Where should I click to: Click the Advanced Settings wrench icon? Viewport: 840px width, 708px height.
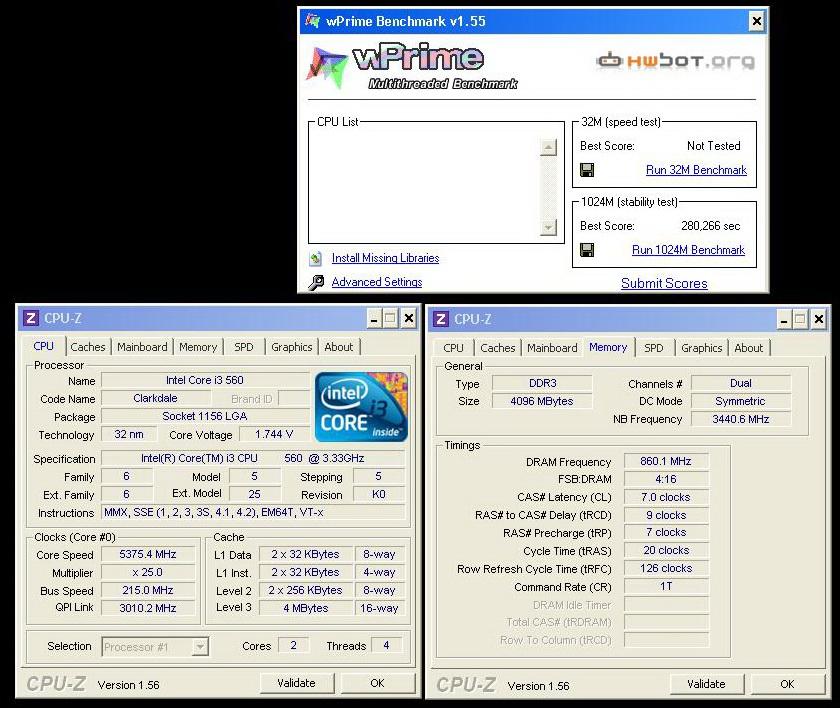316,282
